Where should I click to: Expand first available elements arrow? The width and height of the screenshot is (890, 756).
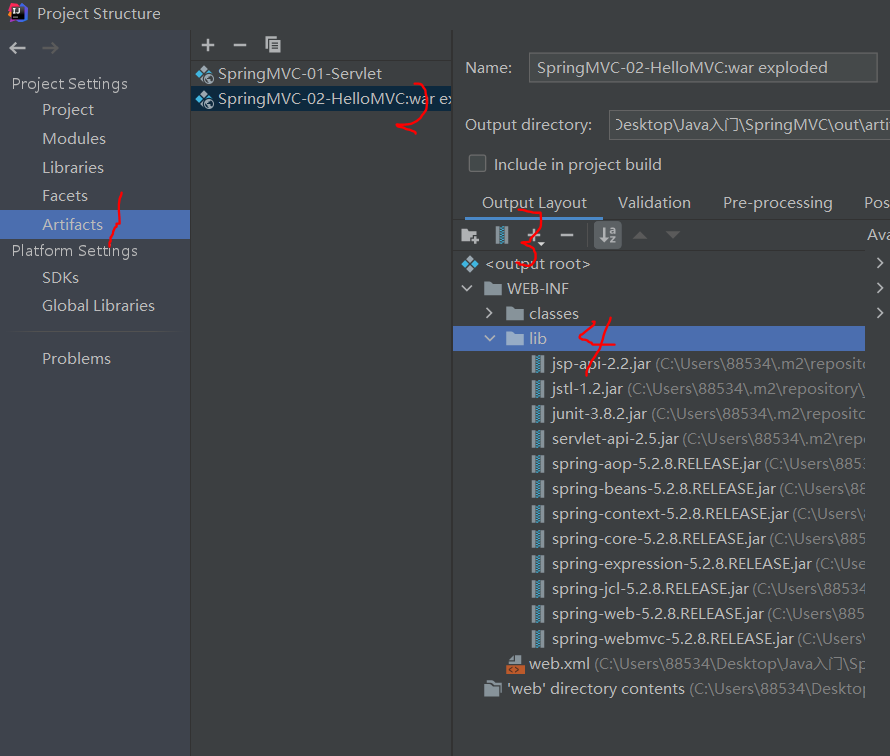coord(880,263)
